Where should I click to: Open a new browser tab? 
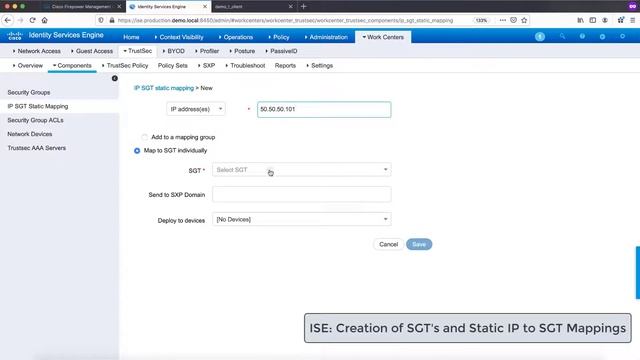pos(303,6)
